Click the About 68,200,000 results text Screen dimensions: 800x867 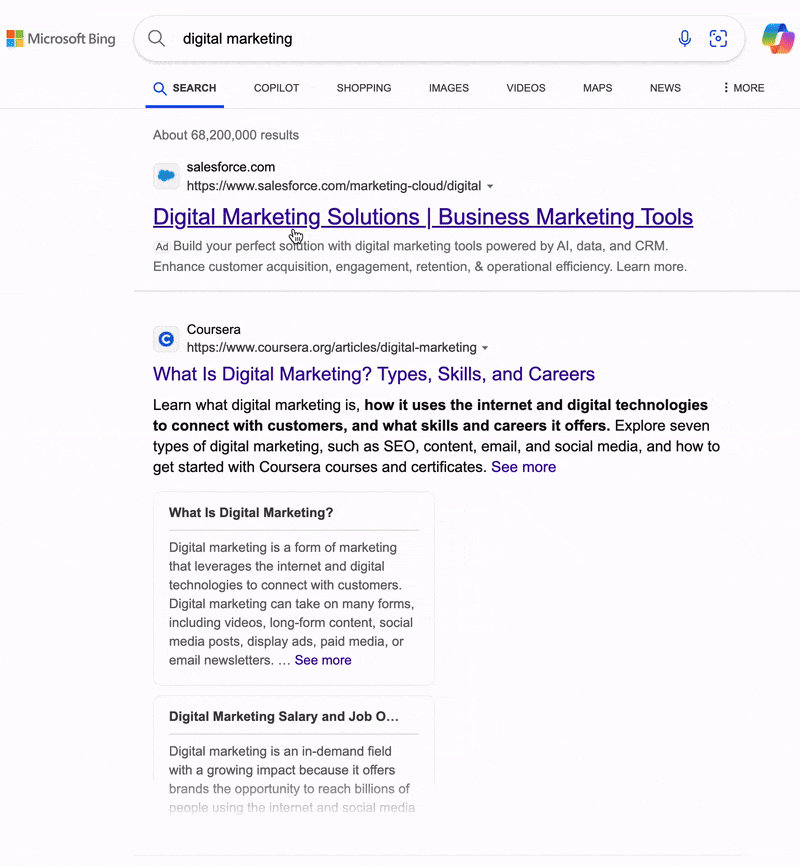226,135
